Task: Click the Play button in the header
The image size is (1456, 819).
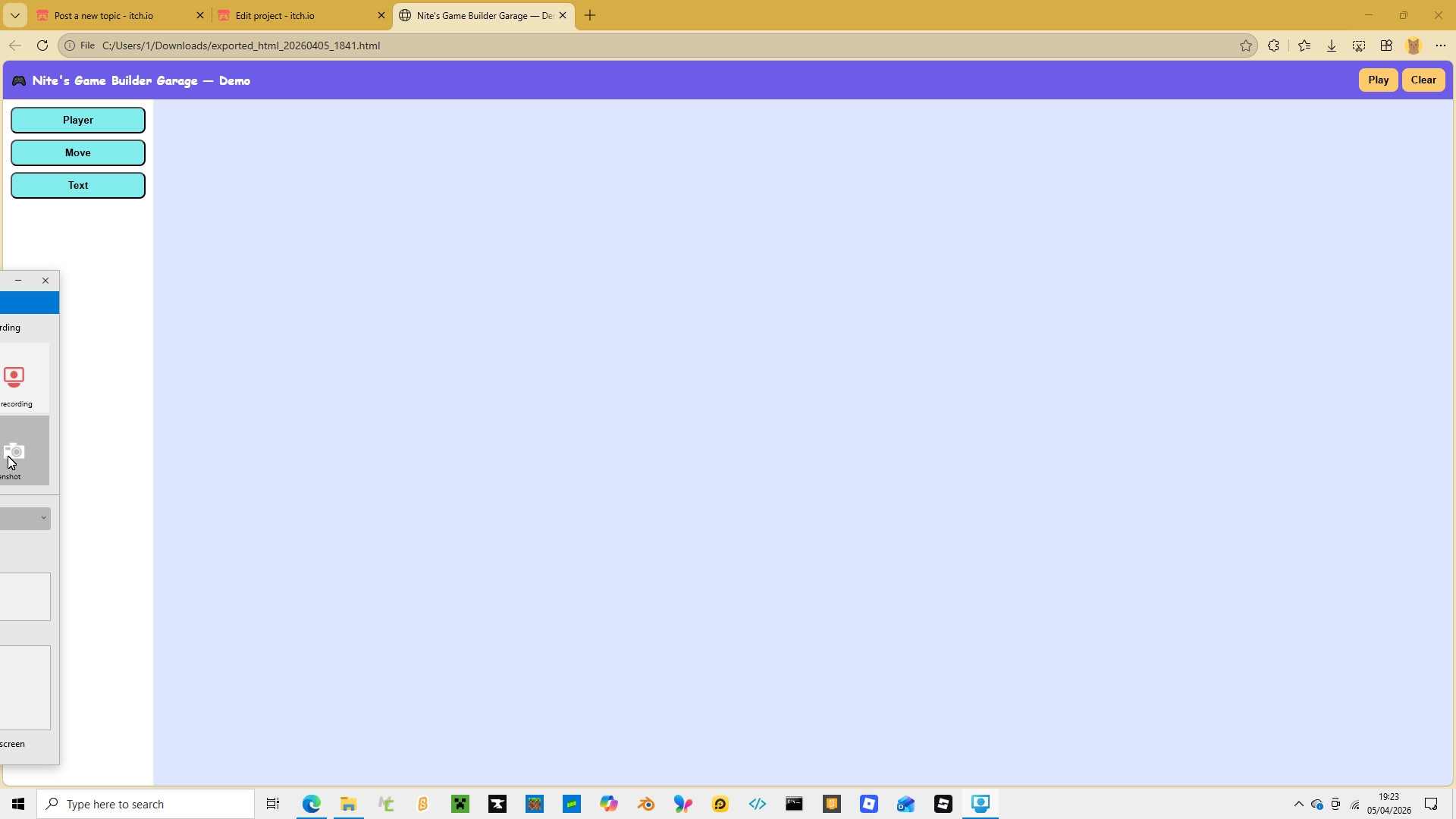Action: click(x=1378, y=80)
